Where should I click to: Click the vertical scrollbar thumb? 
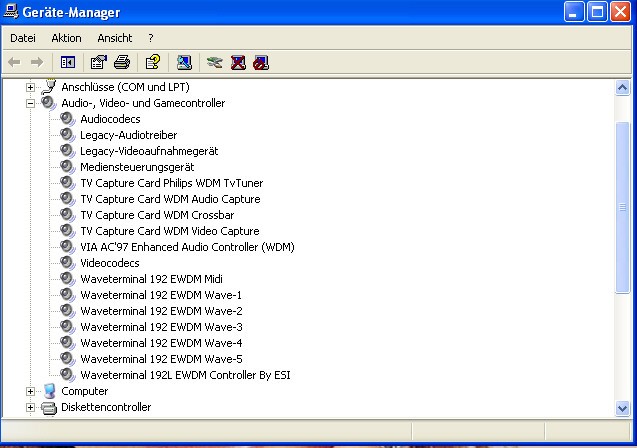(x=622, y=207)
